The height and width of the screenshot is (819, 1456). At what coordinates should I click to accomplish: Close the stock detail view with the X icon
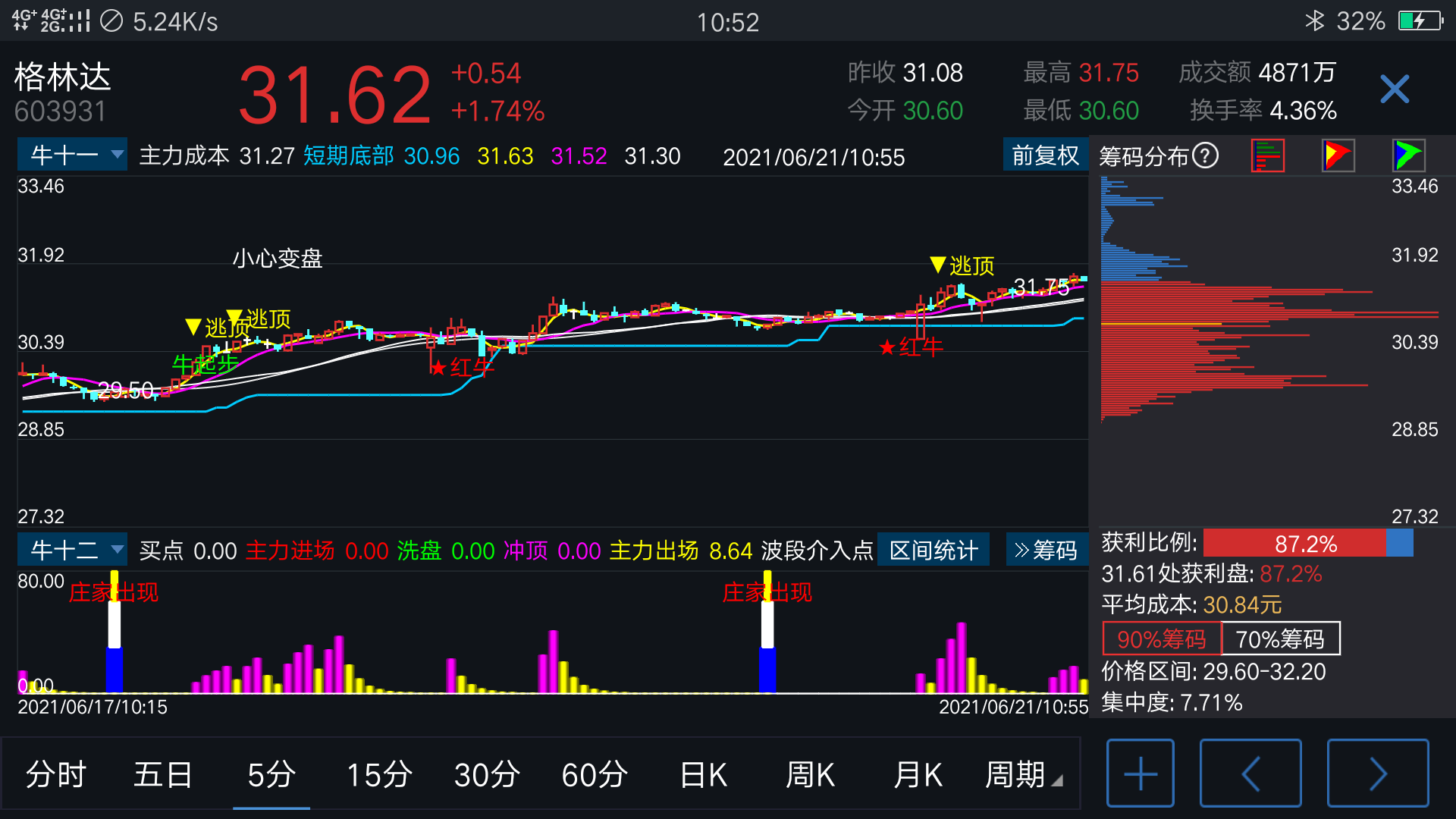pos(1394,89)
